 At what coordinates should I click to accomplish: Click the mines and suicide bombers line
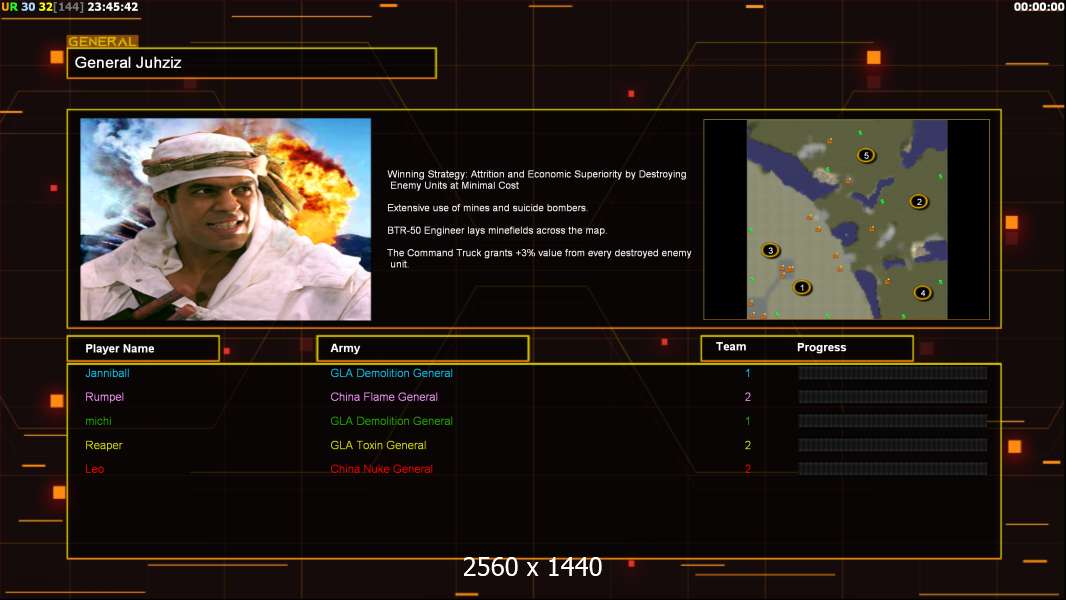487,208
